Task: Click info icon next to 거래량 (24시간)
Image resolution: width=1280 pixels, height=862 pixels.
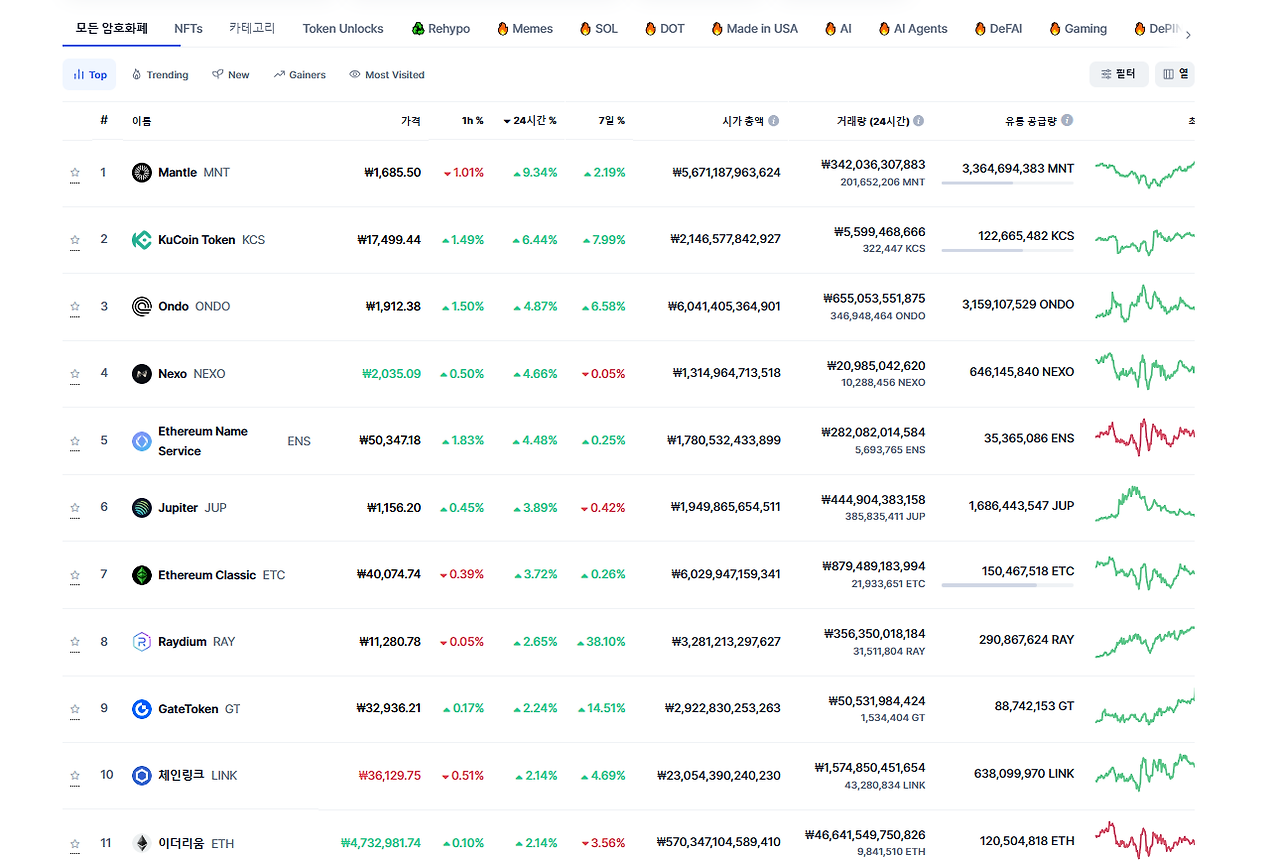Action: pos(918,120)
